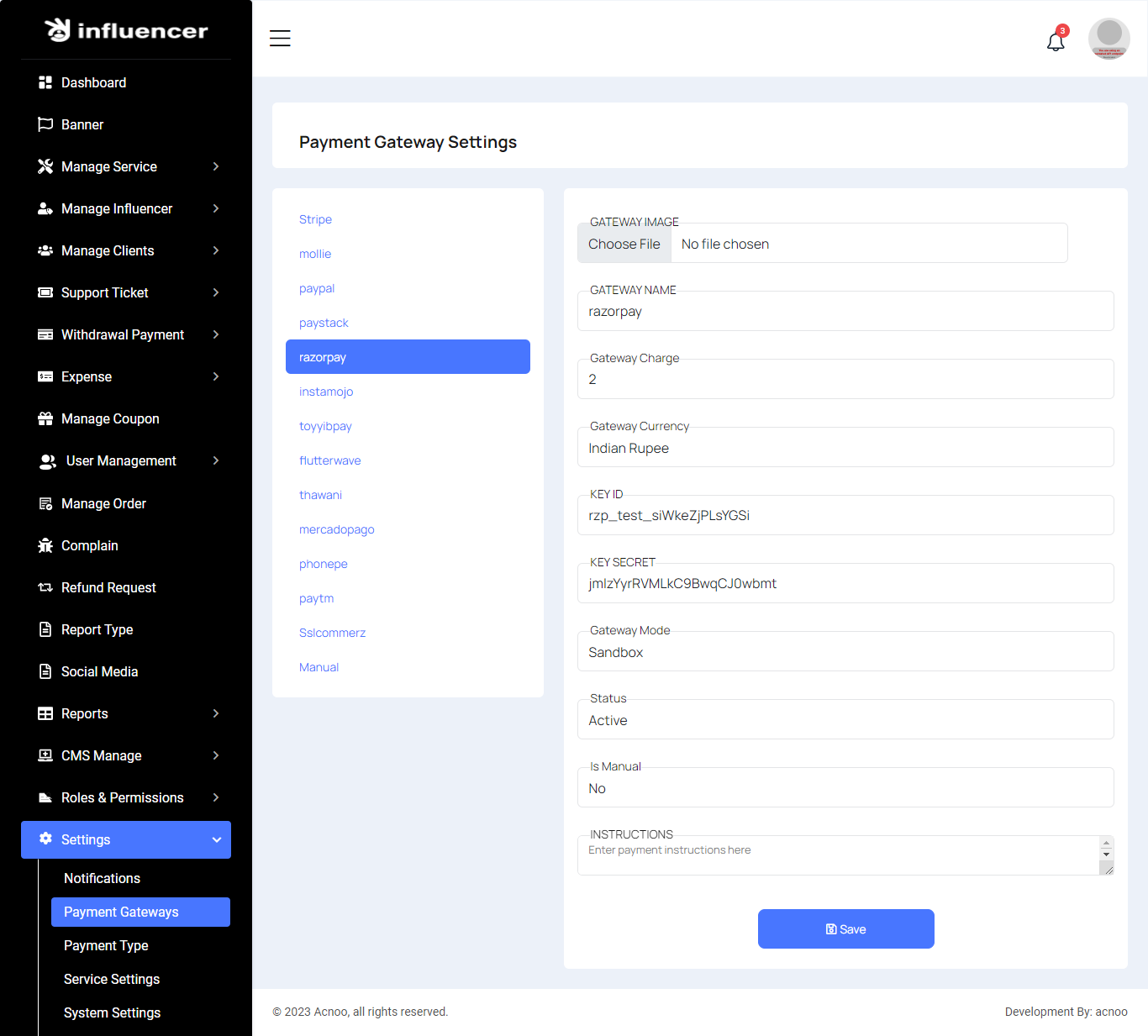Click the Refund Request arrows icon

pos(45,587)
